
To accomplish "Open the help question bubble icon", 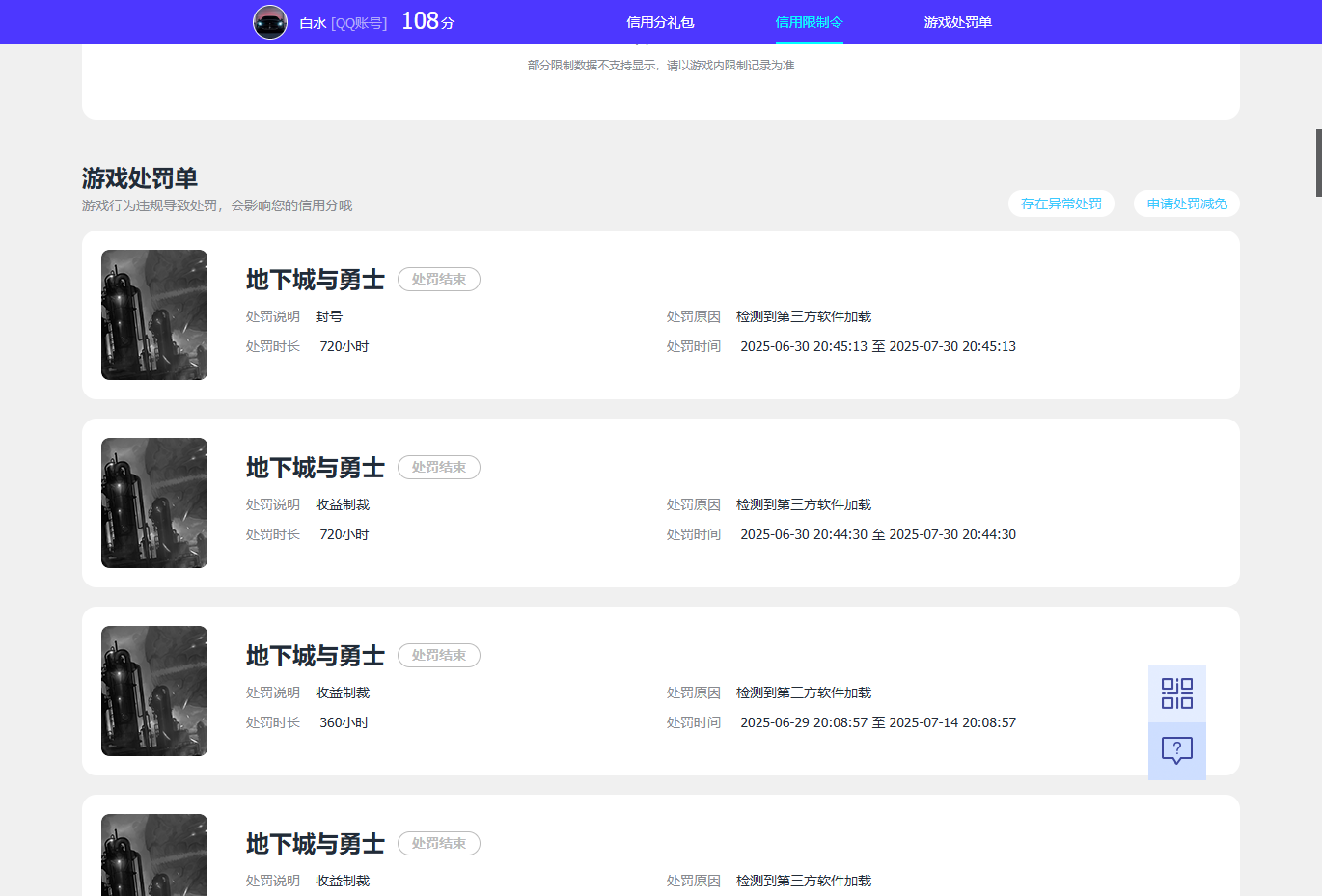I will [x=1176, y=750].
